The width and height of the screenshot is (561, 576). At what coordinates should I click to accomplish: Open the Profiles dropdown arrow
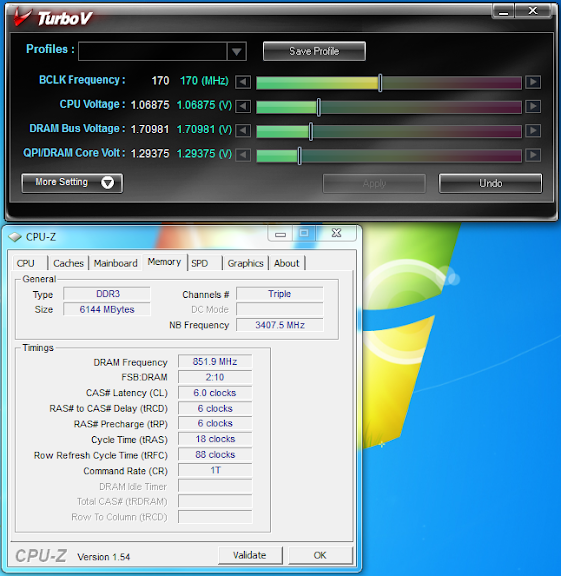click(x=236, y=51)
